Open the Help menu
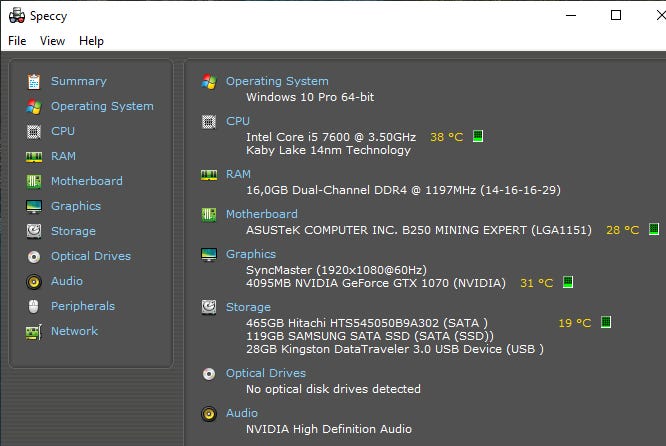 pyautogui.click(x=91, y=41)
